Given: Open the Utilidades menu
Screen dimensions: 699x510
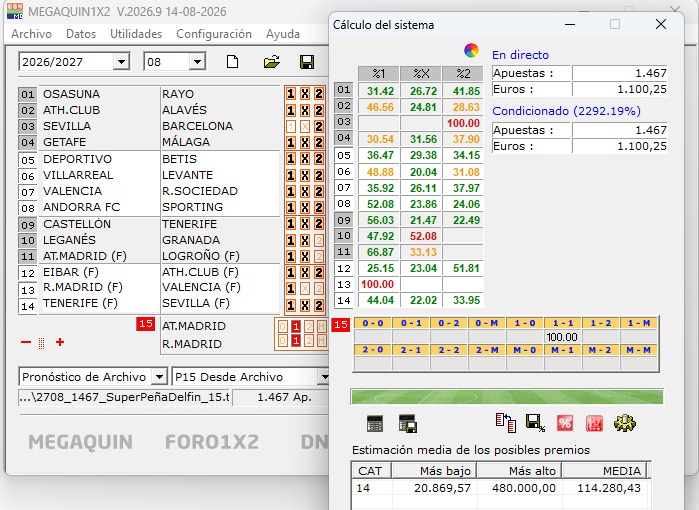Looking at the screenshot, I should [x=136, y=34].
